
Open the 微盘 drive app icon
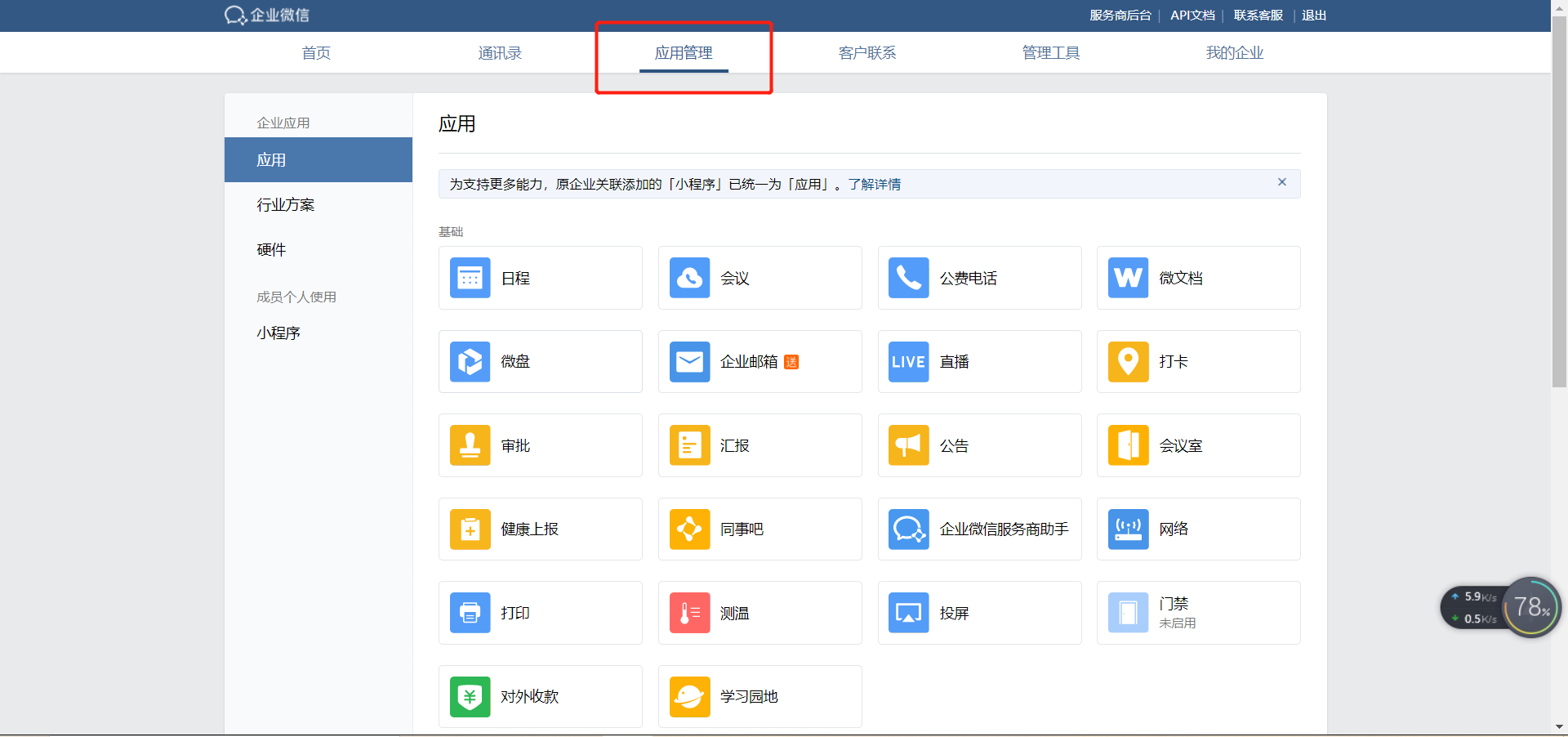[x=470, y=362]
